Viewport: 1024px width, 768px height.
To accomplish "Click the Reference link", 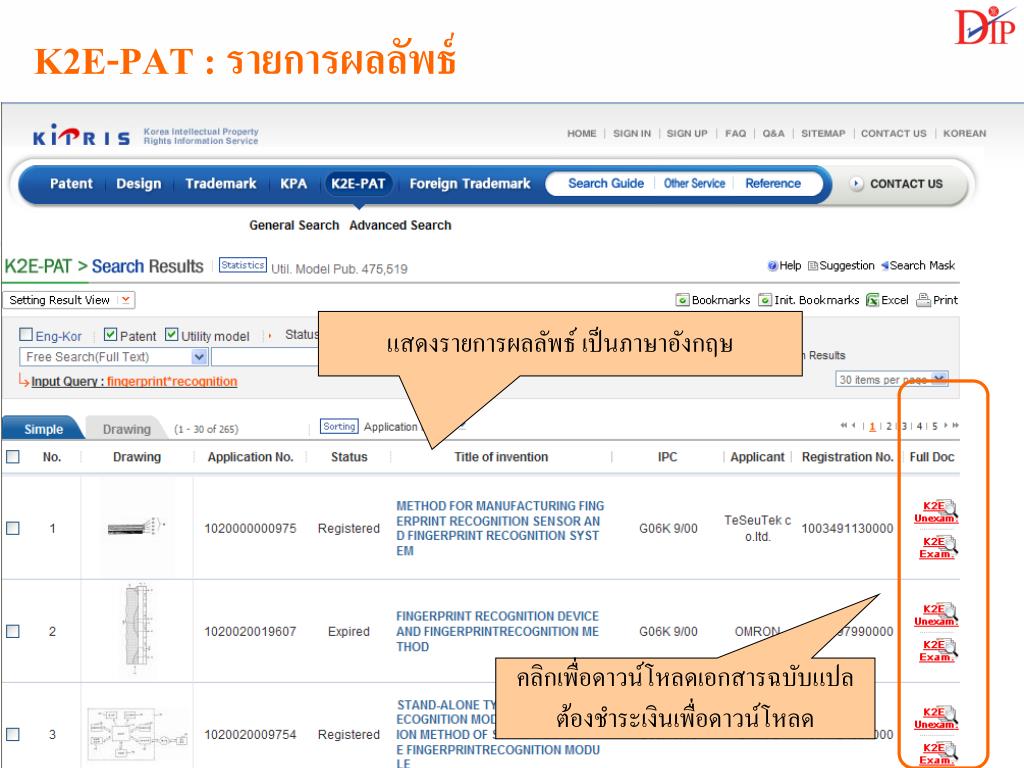I will [773, 184].
